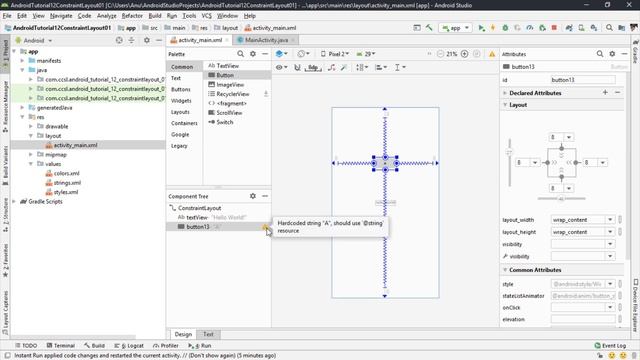Stop the running app with red square
Screen dimensions: 640x360
(x=554, y=28)
